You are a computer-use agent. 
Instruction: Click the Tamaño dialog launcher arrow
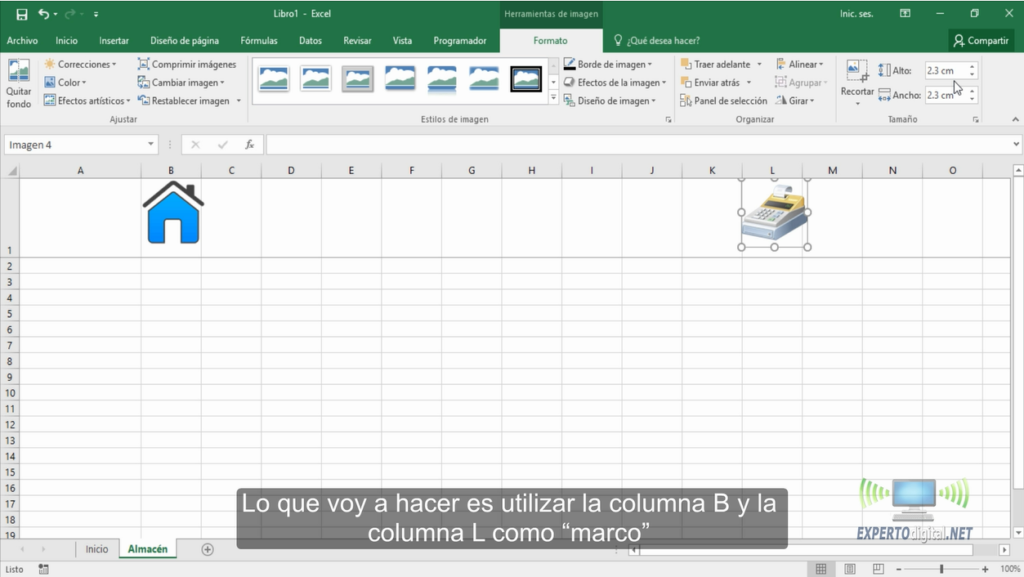(x=978, y=118)
